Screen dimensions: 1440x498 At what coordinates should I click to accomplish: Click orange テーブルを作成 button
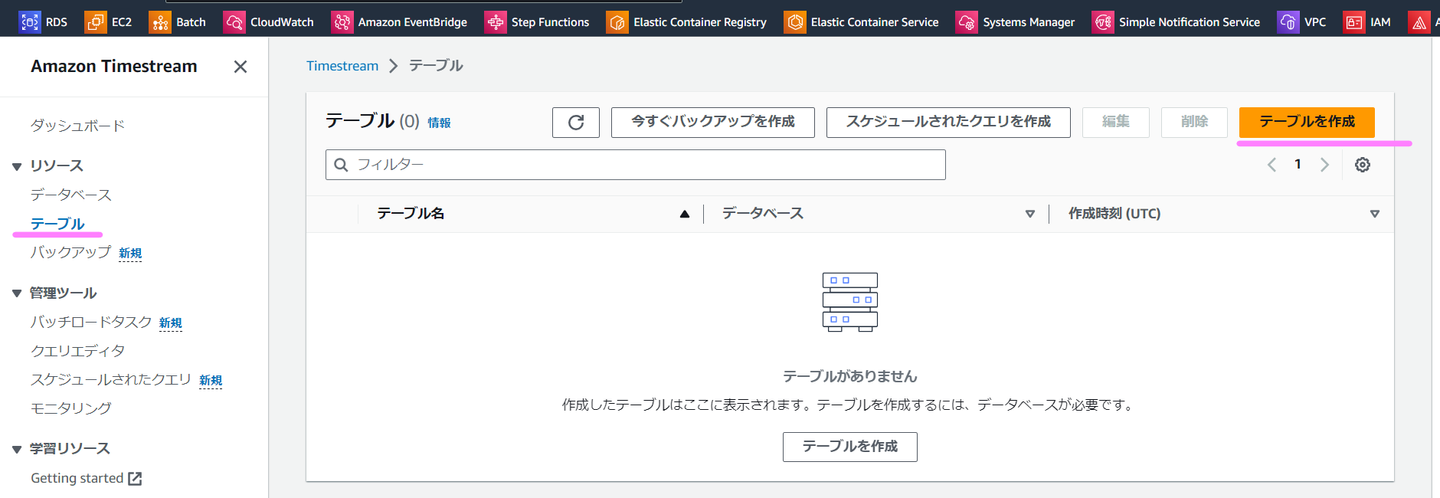(1307, 122)
